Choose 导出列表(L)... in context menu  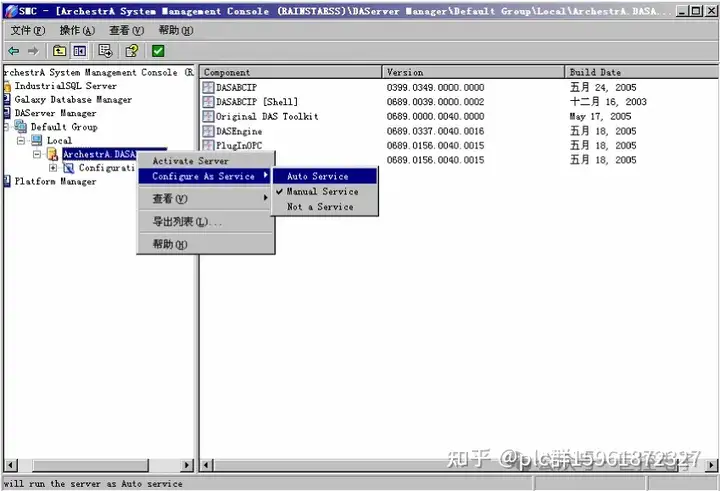click(204, 222)
